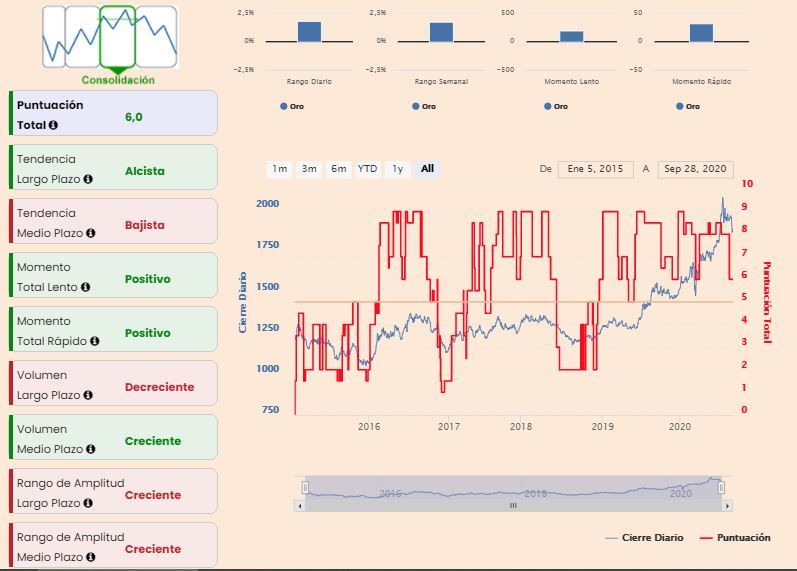797x571 pixels.
Task: Toggle Oro legend under Momento Rápido
Action: (688, 106)
